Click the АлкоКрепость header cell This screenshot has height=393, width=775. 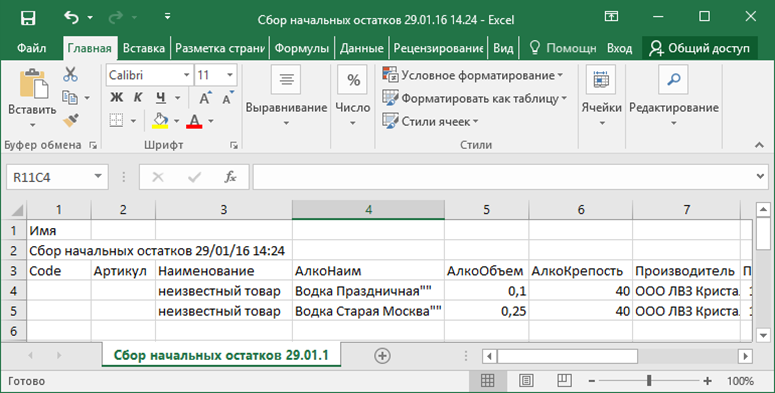click(x=581, y=271)
